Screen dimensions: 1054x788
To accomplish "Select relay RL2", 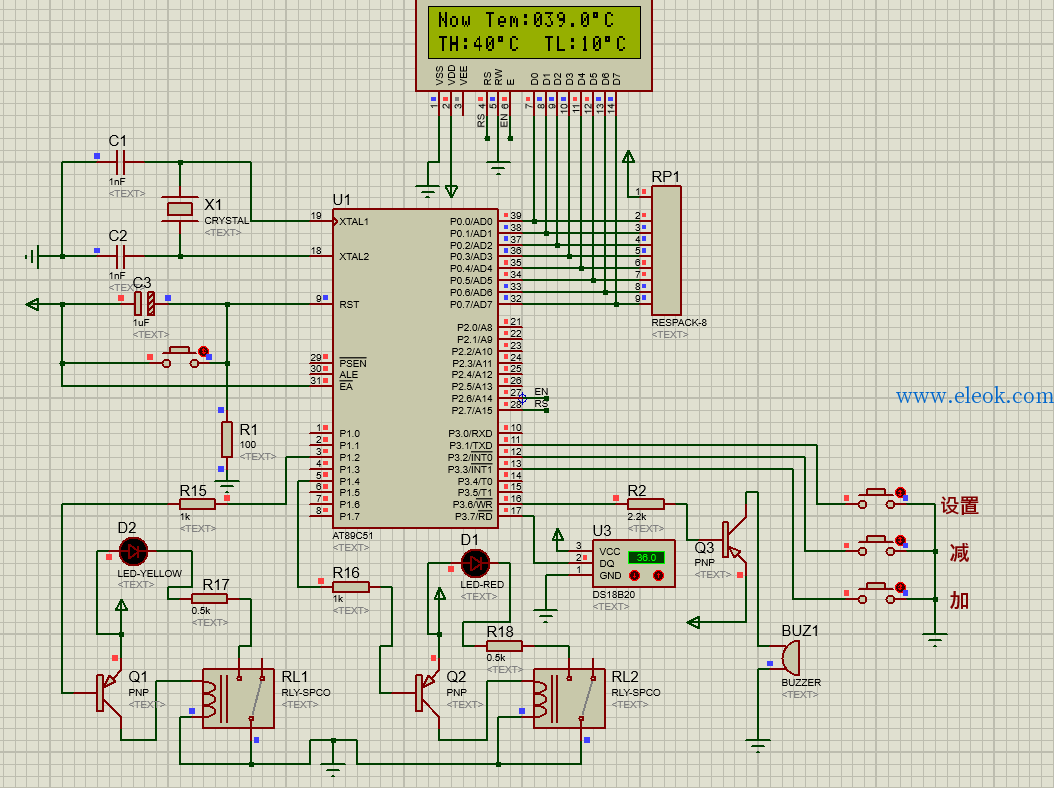I will (569, 698).
